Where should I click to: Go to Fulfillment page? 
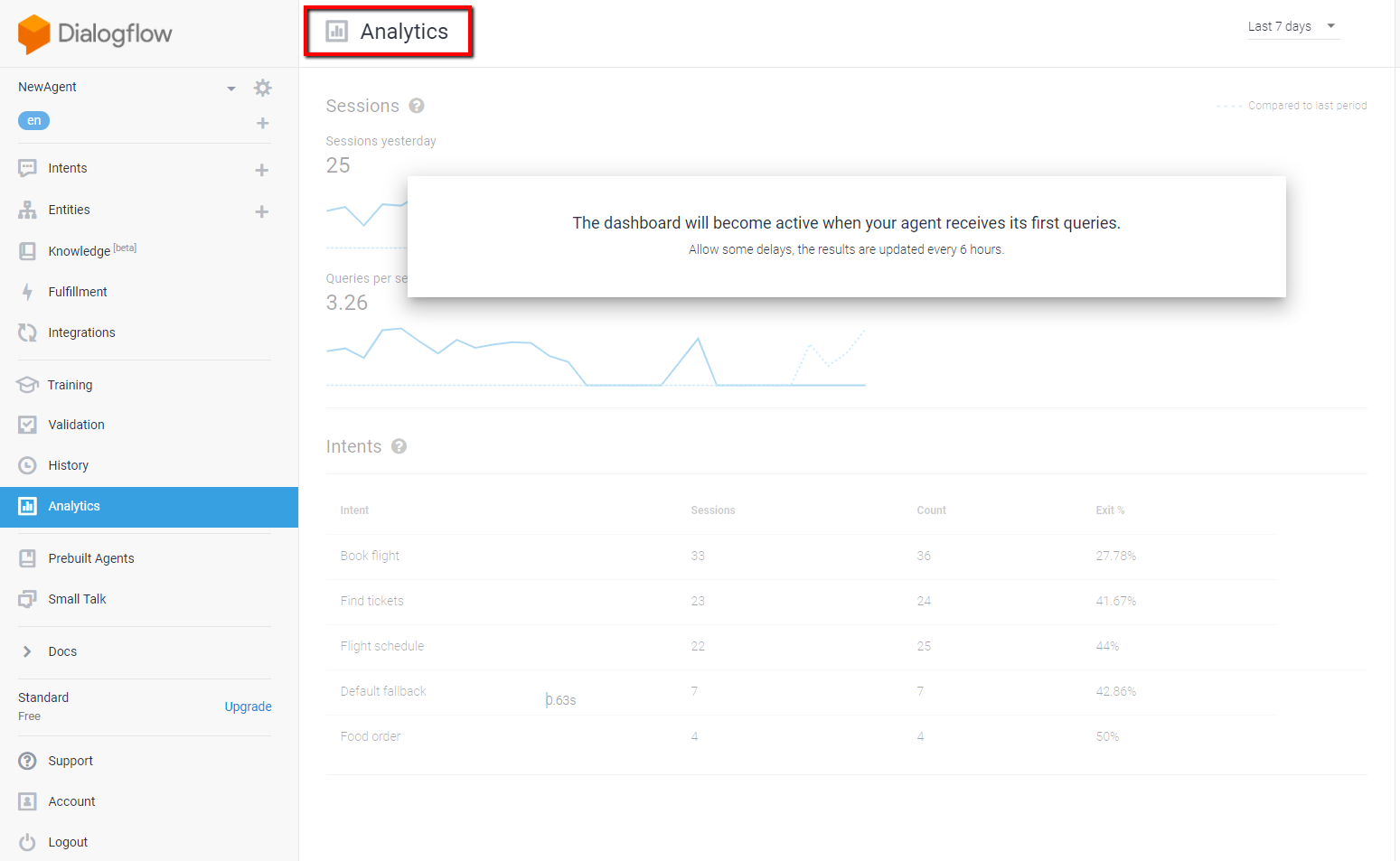78,292
